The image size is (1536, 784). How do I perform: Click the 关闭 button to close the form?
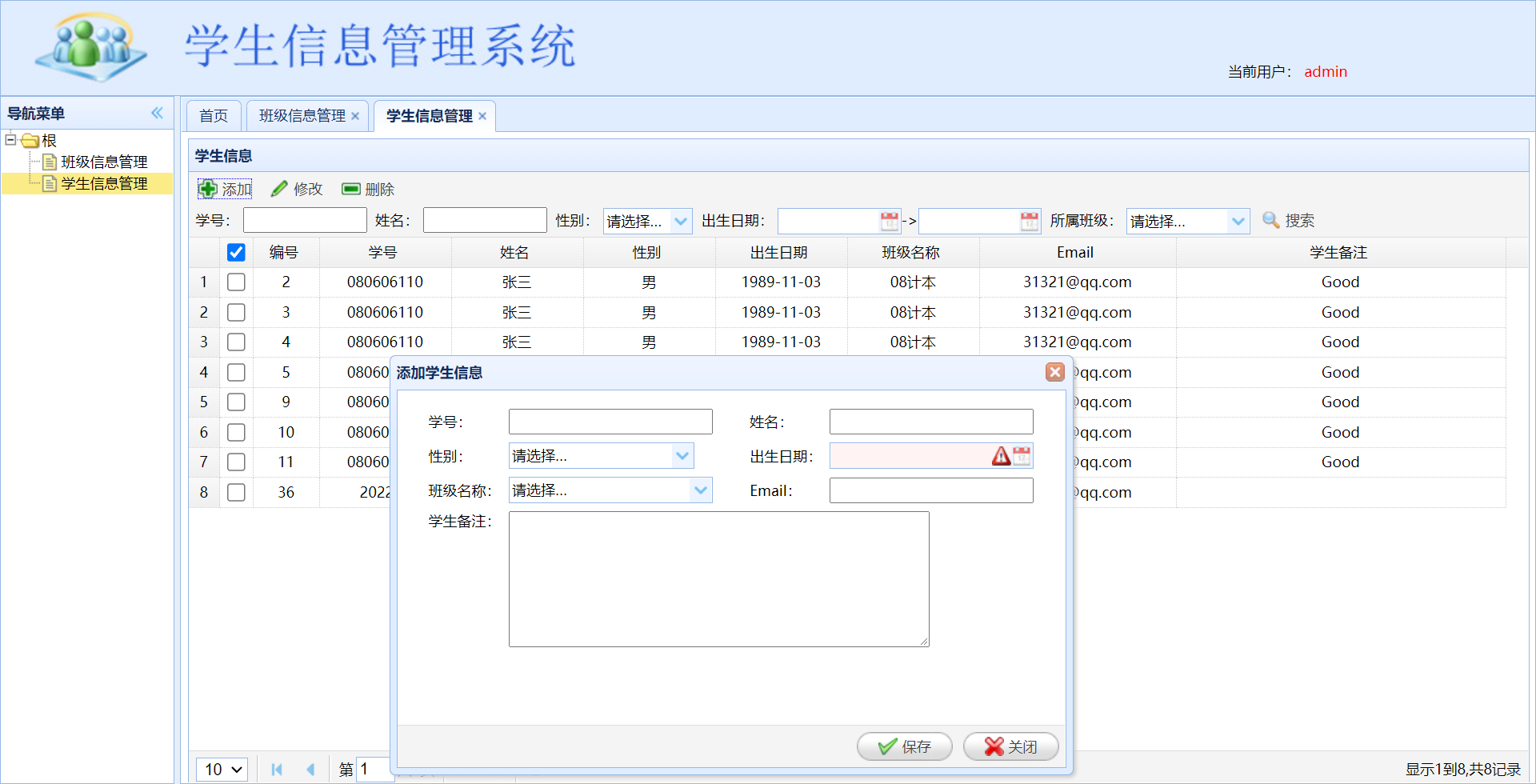click(x=1010, y=746)
